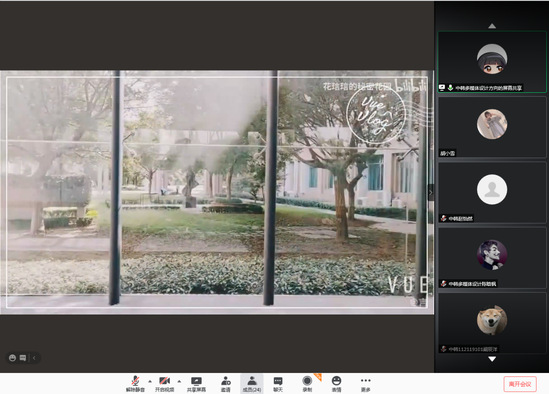Expand audio options arrow beside microphone
Viewport: 549px width, 394px height.
150,381
